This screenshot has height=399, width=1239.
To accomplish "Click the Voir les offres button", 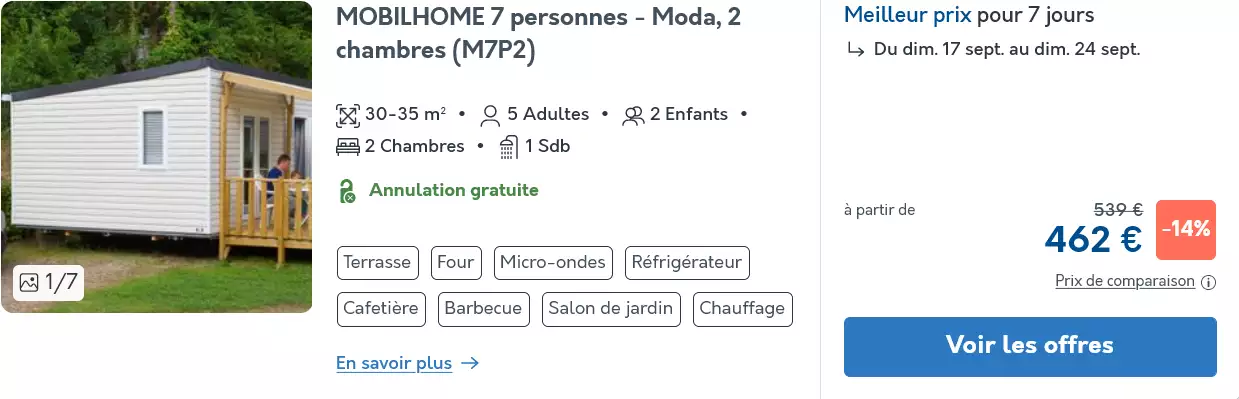I will point(1030,346).
